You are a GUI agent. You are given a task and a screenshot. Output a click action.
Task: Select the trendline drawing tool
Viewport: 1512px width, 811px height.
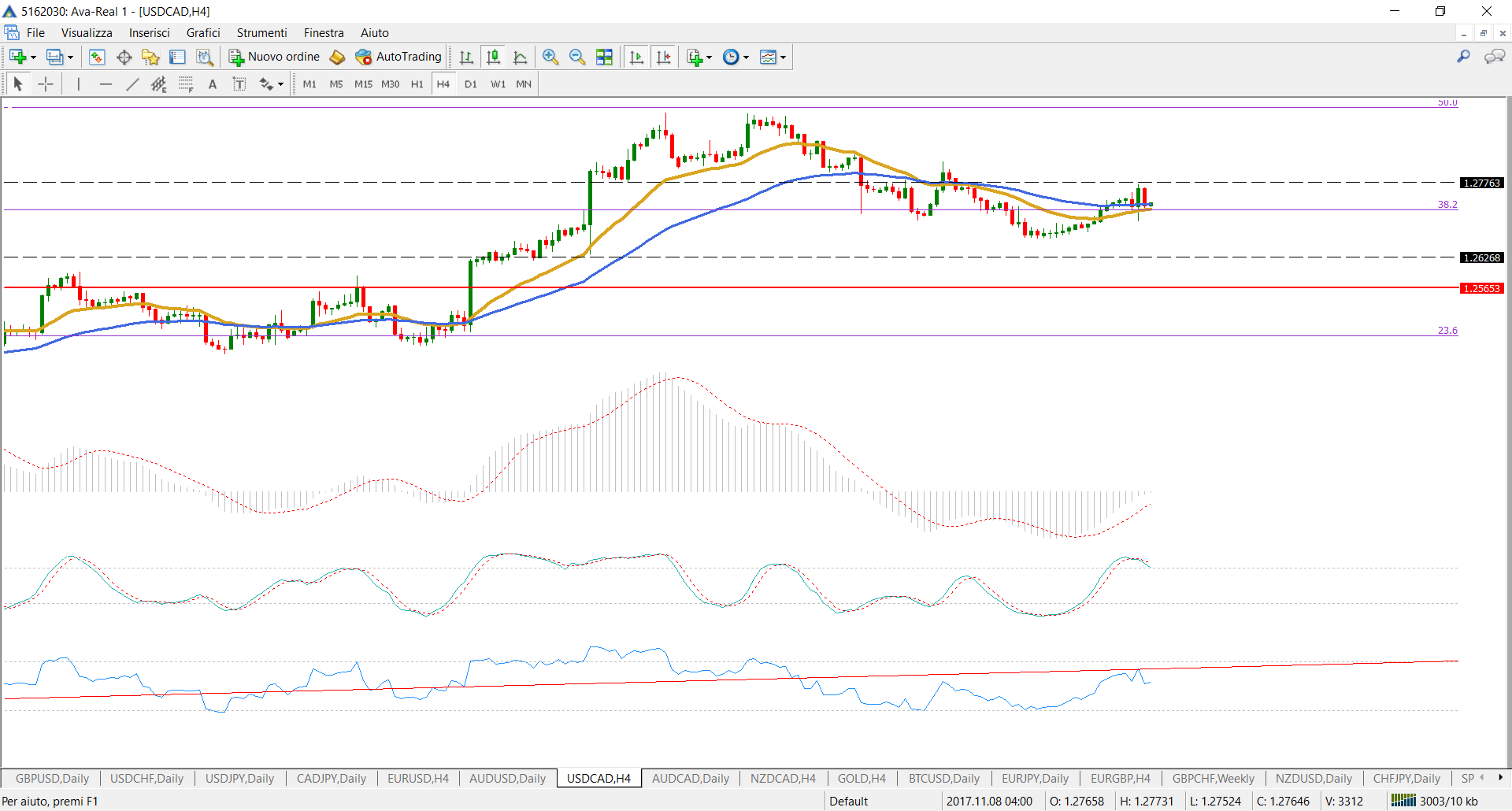tap(132, 83)
